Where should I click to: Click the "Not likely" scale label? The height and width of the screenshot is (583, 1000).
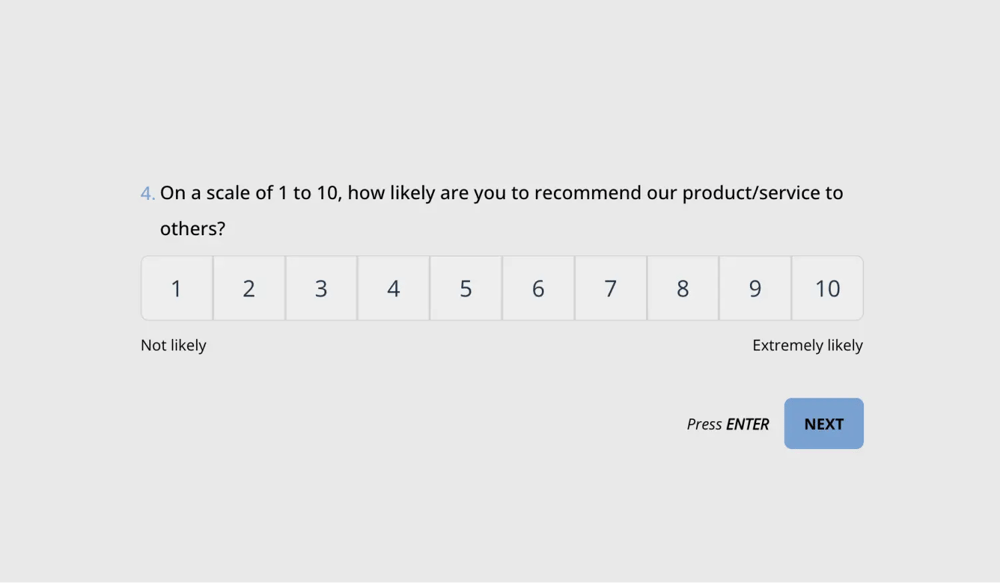(173, 345)
